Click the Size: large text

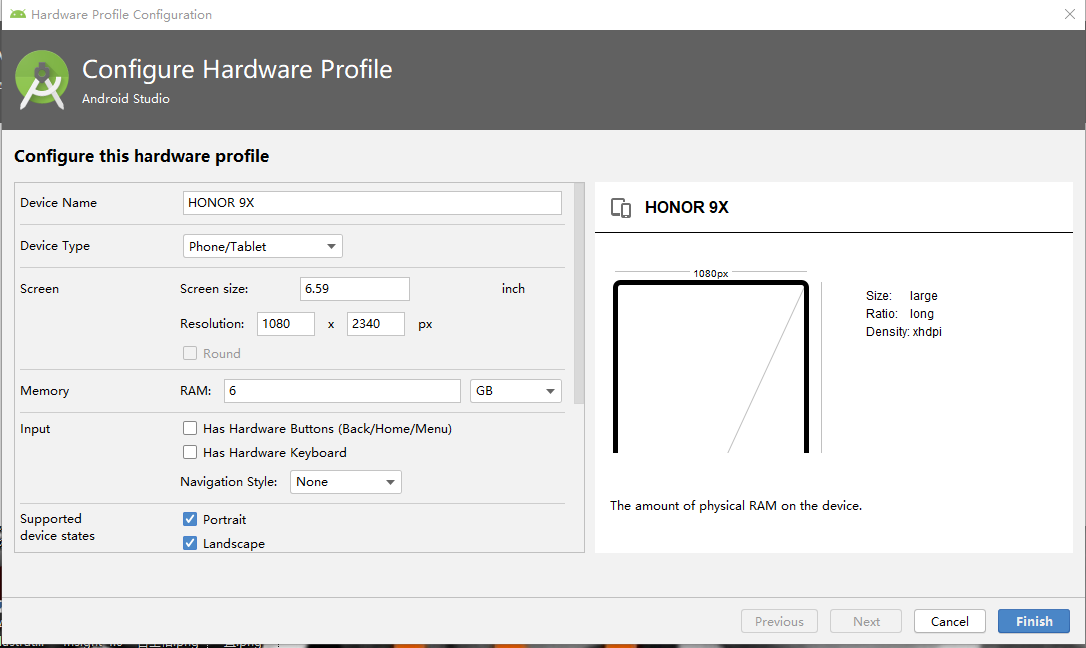click(901, 296)
